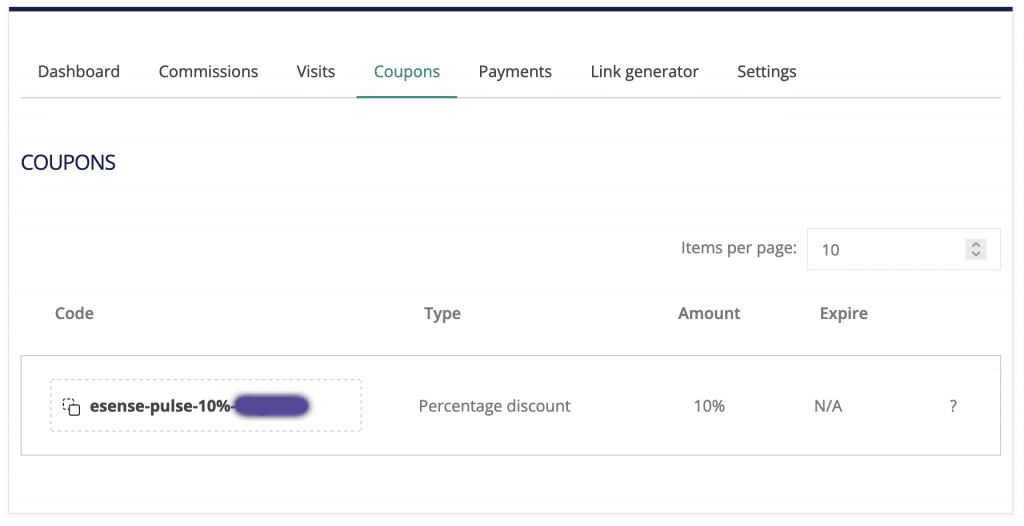Switch to the Link generator tab
1024x526 pixels.
pyautogui.click(x=644, y=72)
